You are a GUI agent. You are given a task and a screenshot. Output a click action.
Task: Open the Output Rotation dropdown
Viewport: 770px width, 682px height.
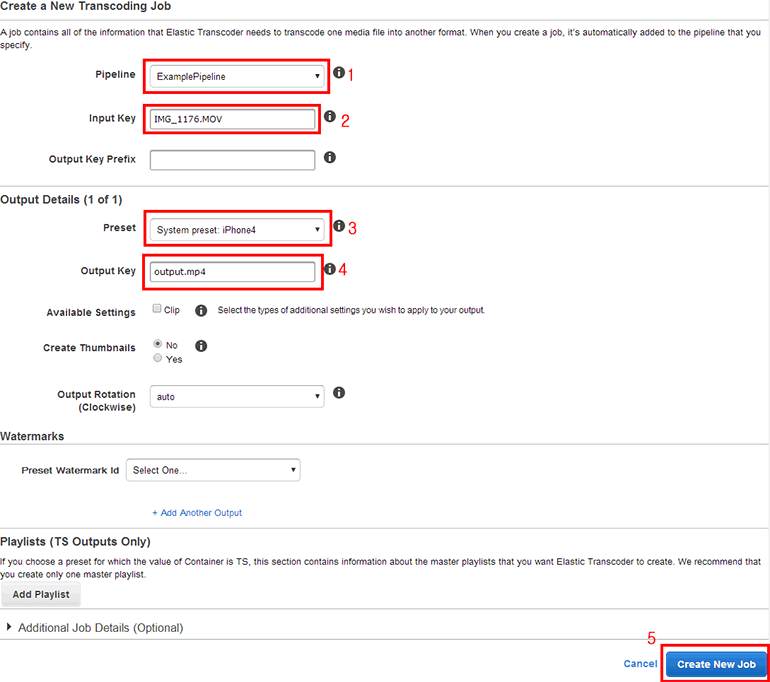237,397
